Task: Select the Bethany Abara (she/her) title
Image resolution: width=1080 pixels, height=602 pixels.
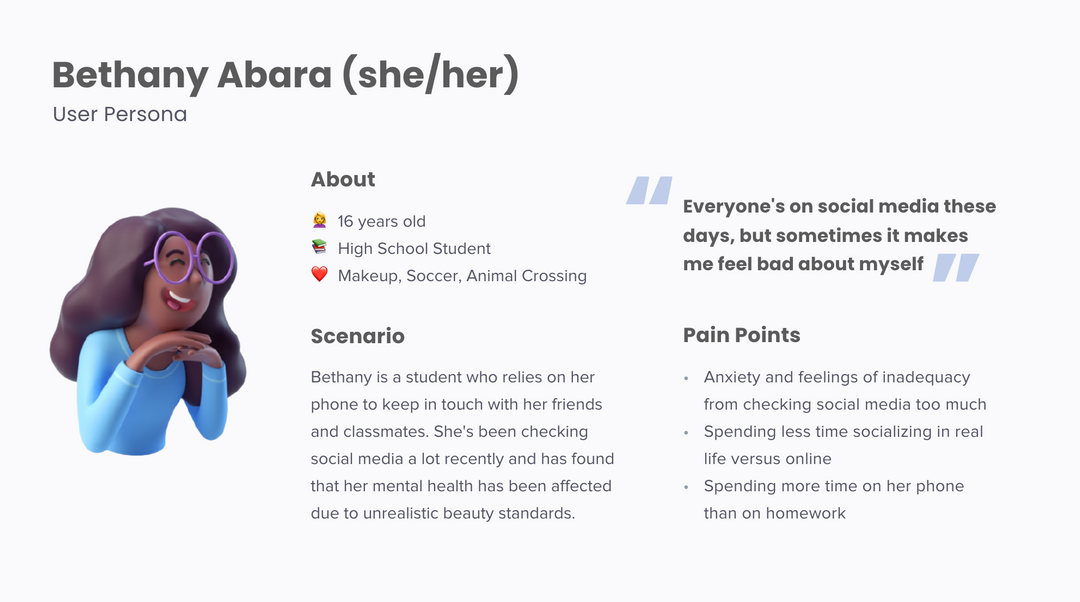Action: 286,74
